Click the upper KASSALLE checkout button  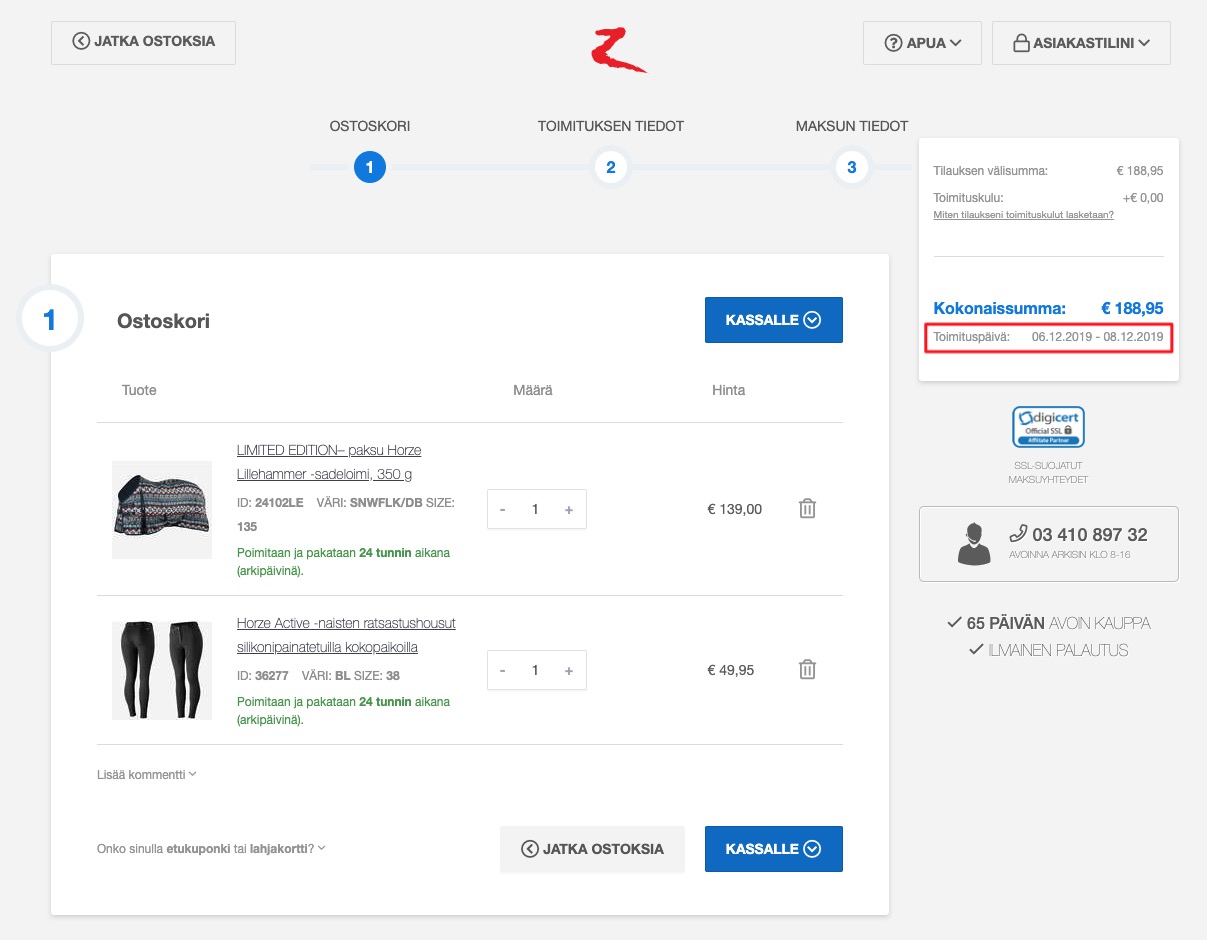[x=774, y=320]
